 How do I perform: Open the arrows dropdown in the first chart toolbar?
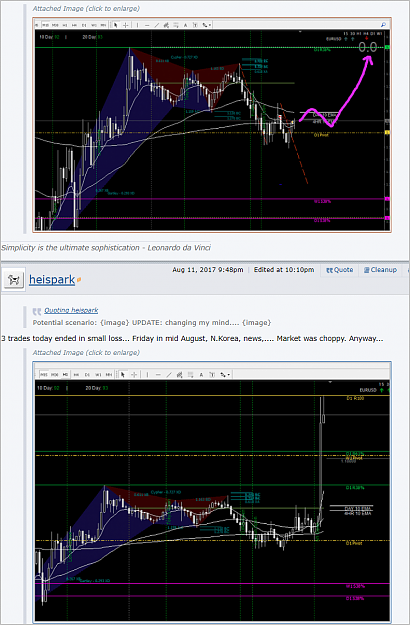[x=207, y=25]
